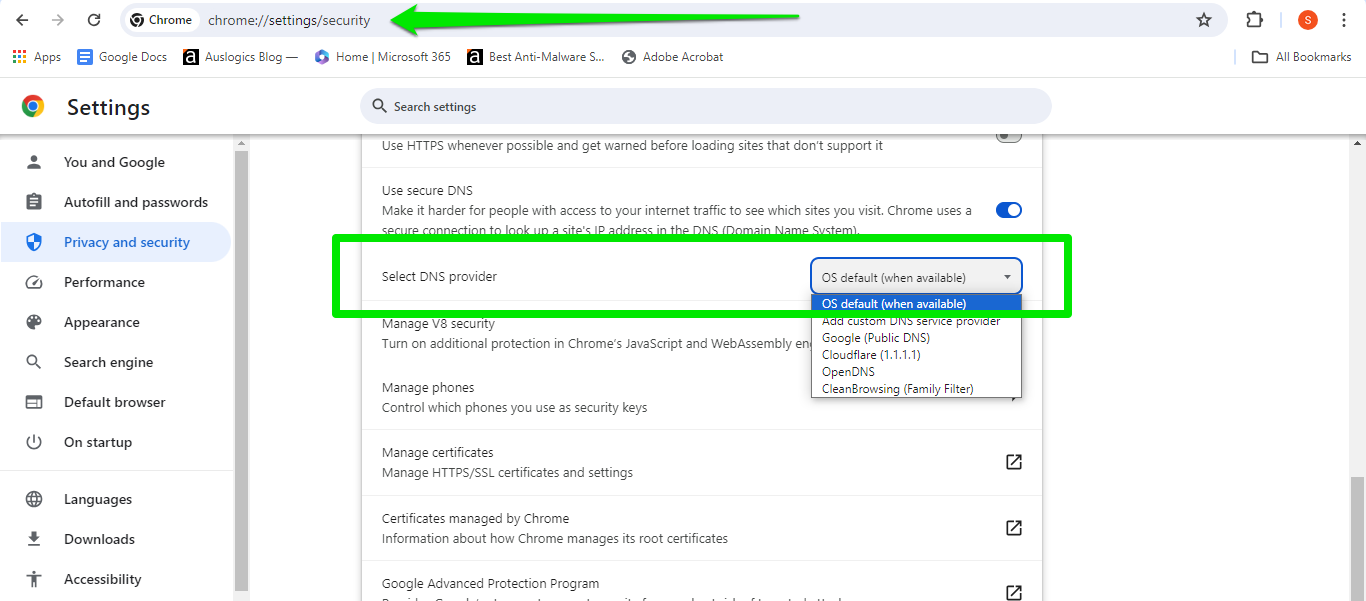Open Performance settings
This screenshot has height=601, width=1366.
click(116, 282)
